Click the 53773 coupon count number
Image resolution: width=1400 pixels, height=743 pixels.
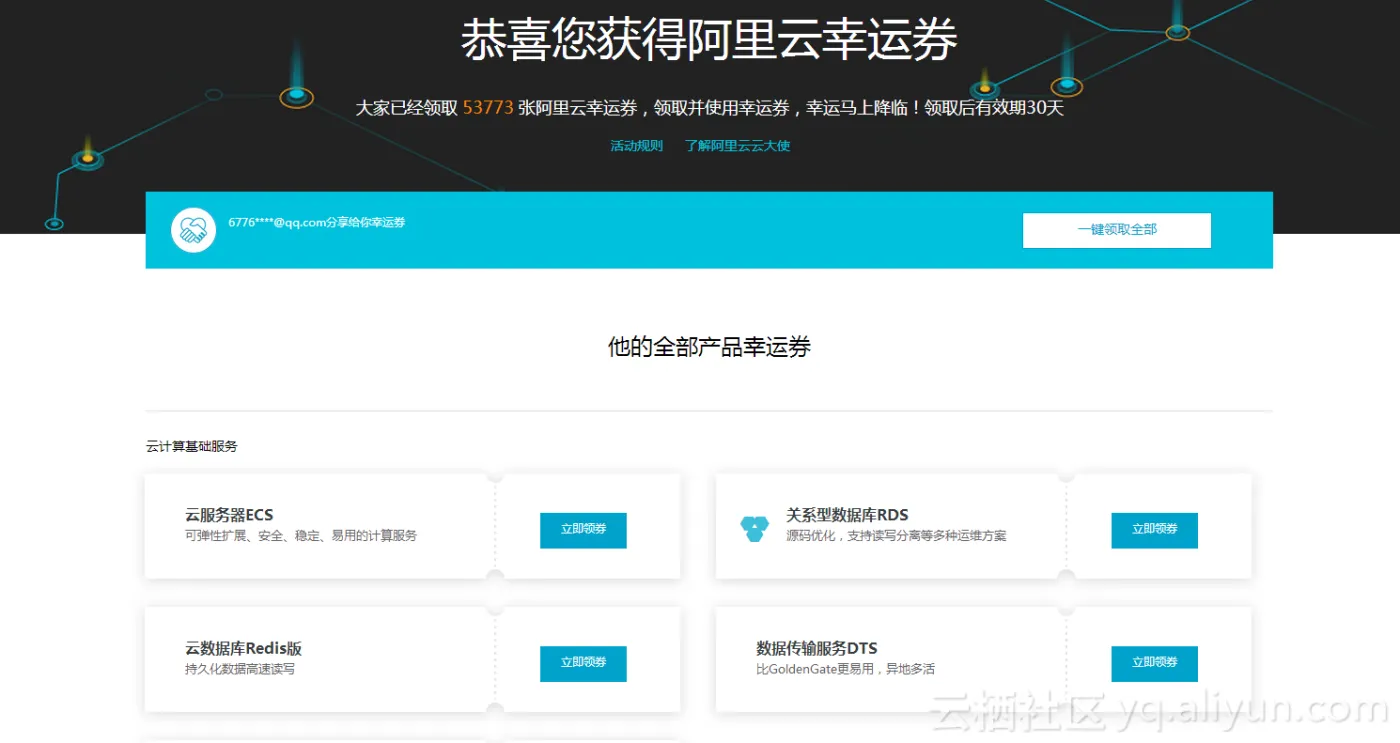pyautogui.click(x=488, y=108)
